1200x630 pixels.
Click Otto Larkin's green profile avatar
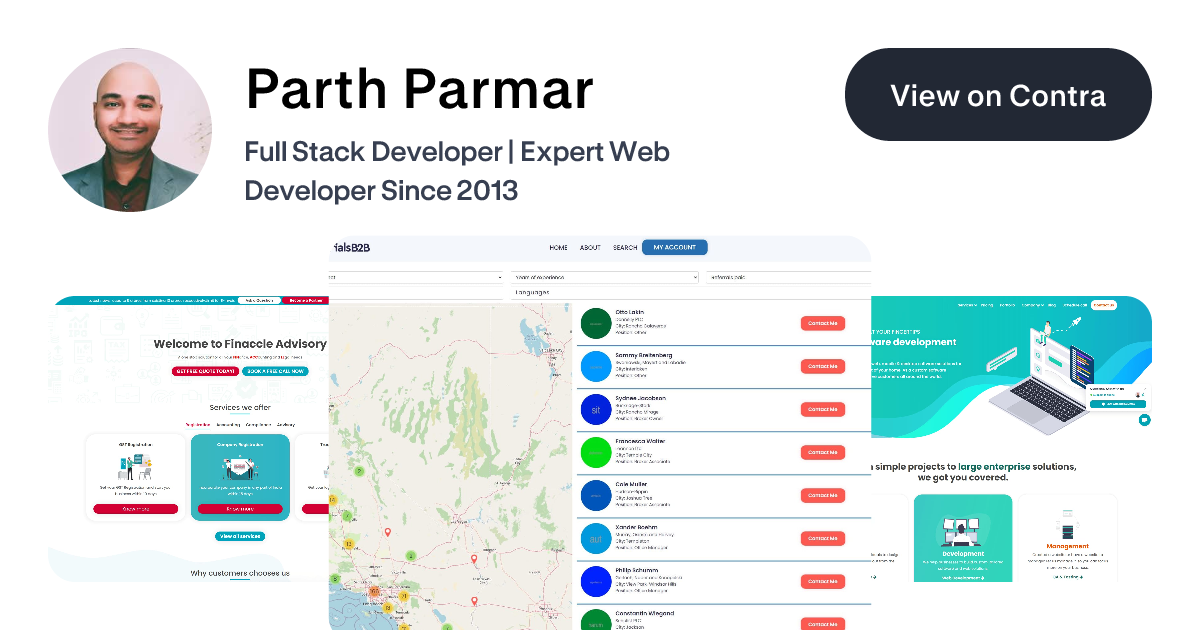tap(596, 323)
